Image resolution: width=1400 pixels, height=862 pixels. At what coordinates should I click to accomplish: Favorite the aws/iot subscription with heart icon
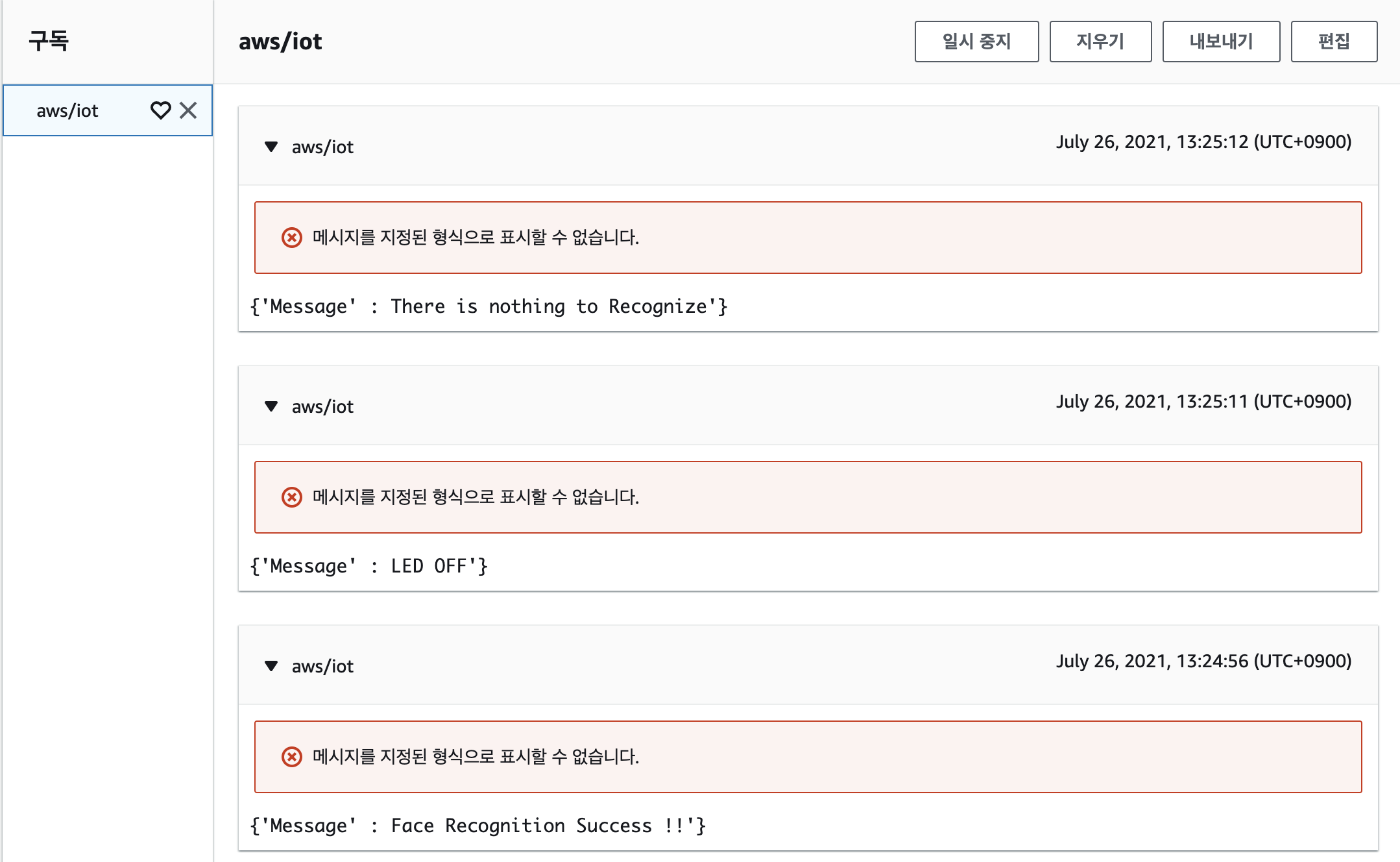pyautogui.click(x=160, y=110)
